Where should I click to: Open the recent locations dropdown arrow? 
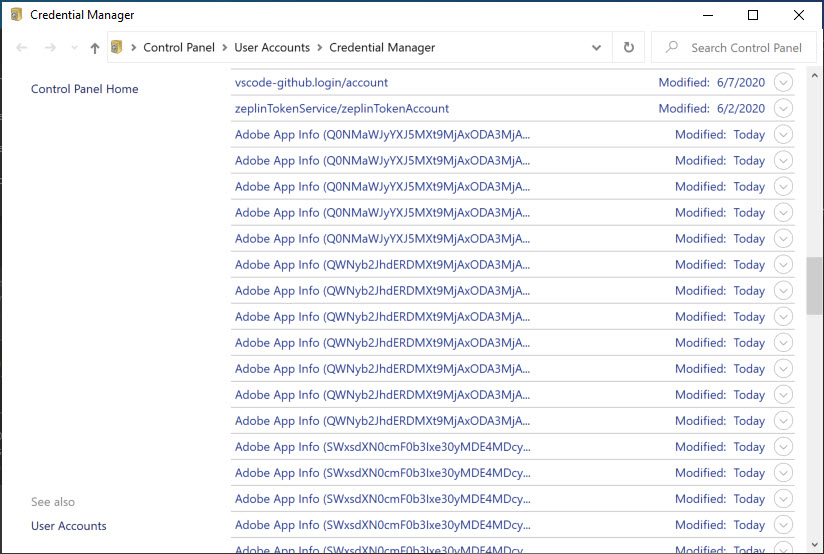[x=74, y=48]
